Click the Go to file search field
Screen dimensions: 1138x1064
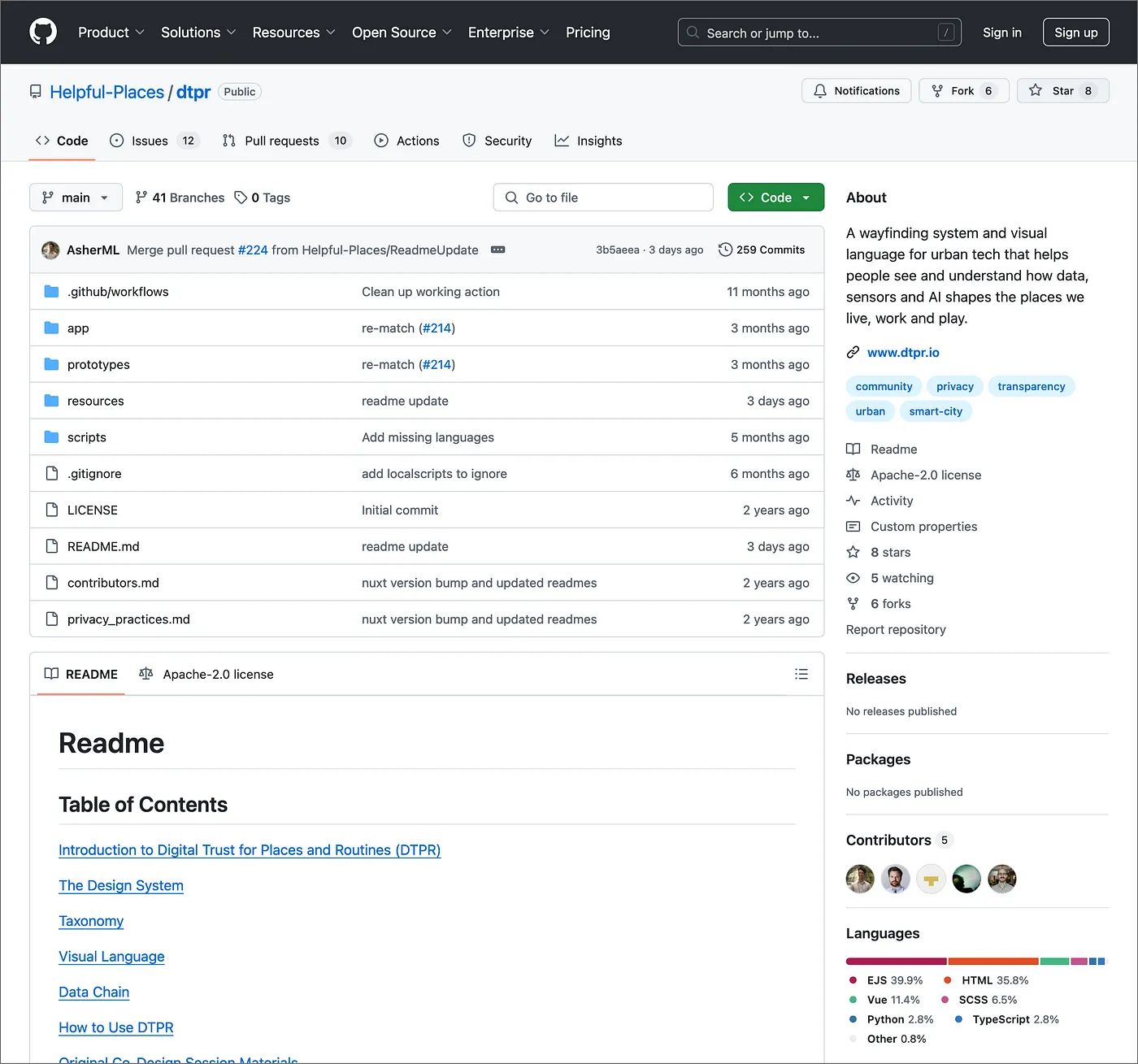[603, 198]
